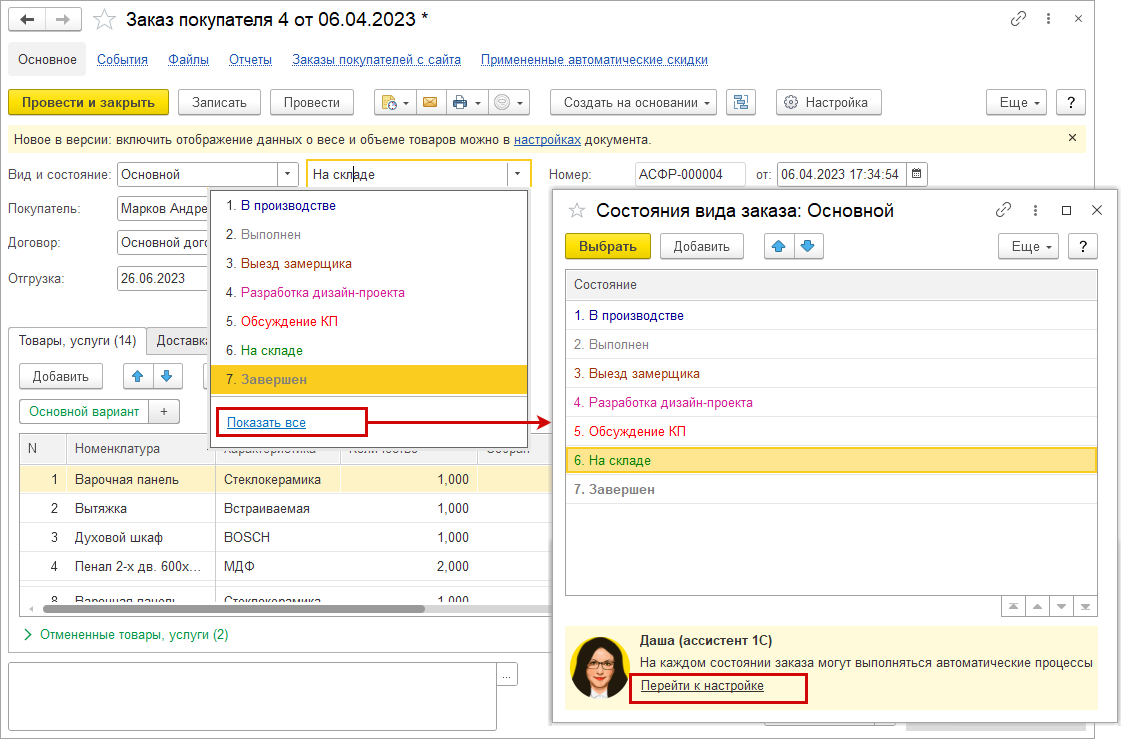Dismiss the yellow new version notice

coord(1072,138)
